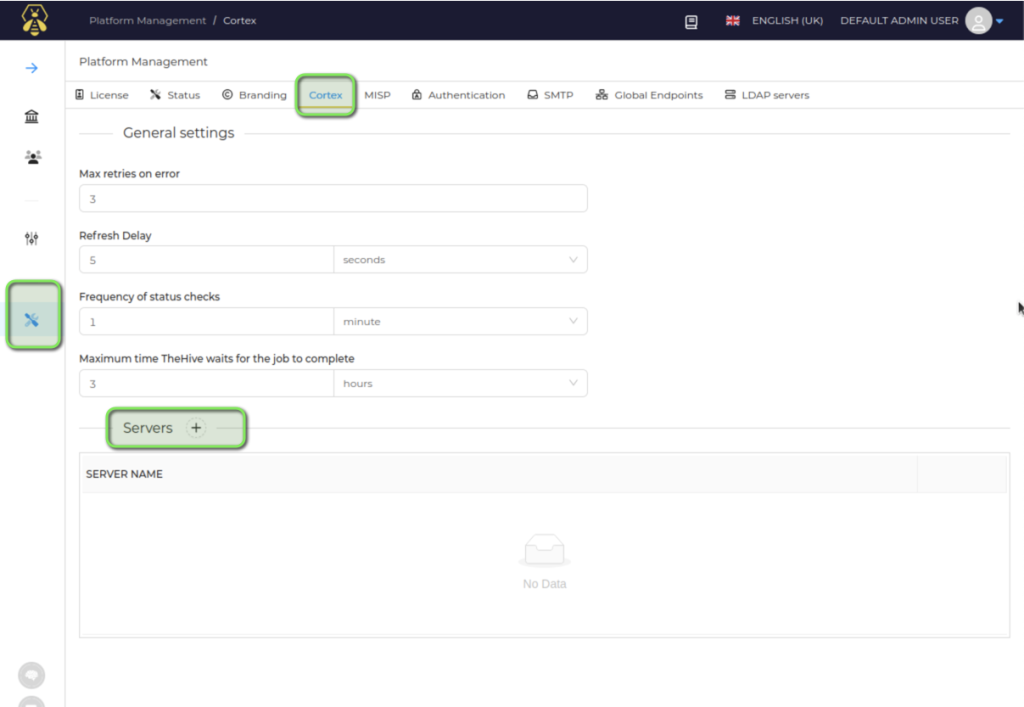Switch to License tab
The width and height of the screenshot is (1024, 707).
coord(102,95)
